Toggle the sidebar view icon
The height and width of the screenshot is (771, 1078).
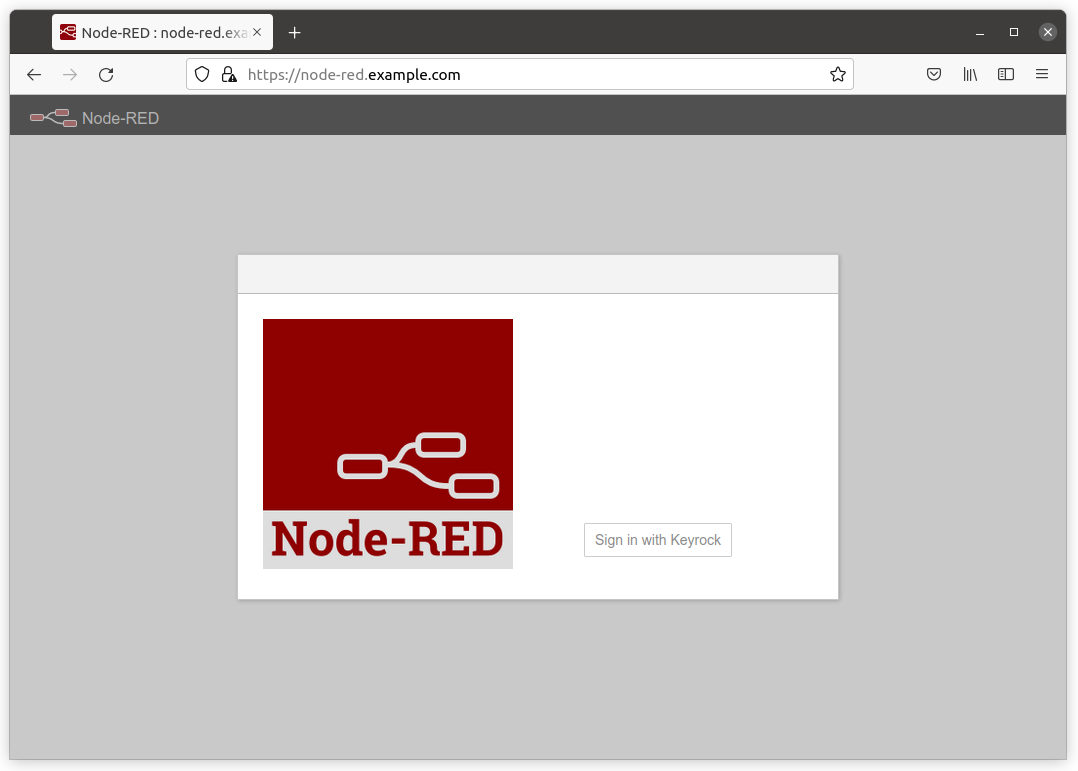point(1006,74)
